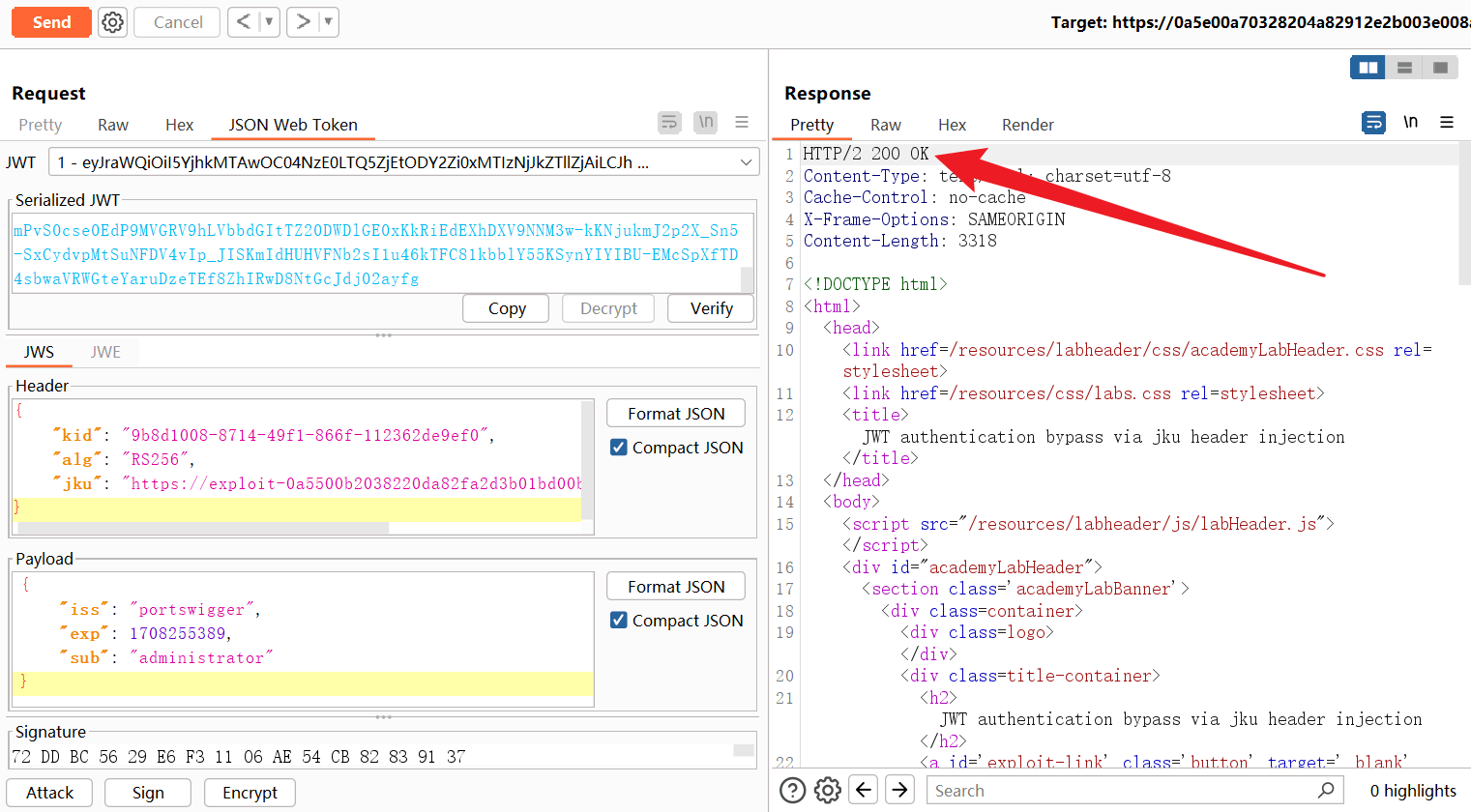Show non-printable characters in Response panel

[1411, 122]
